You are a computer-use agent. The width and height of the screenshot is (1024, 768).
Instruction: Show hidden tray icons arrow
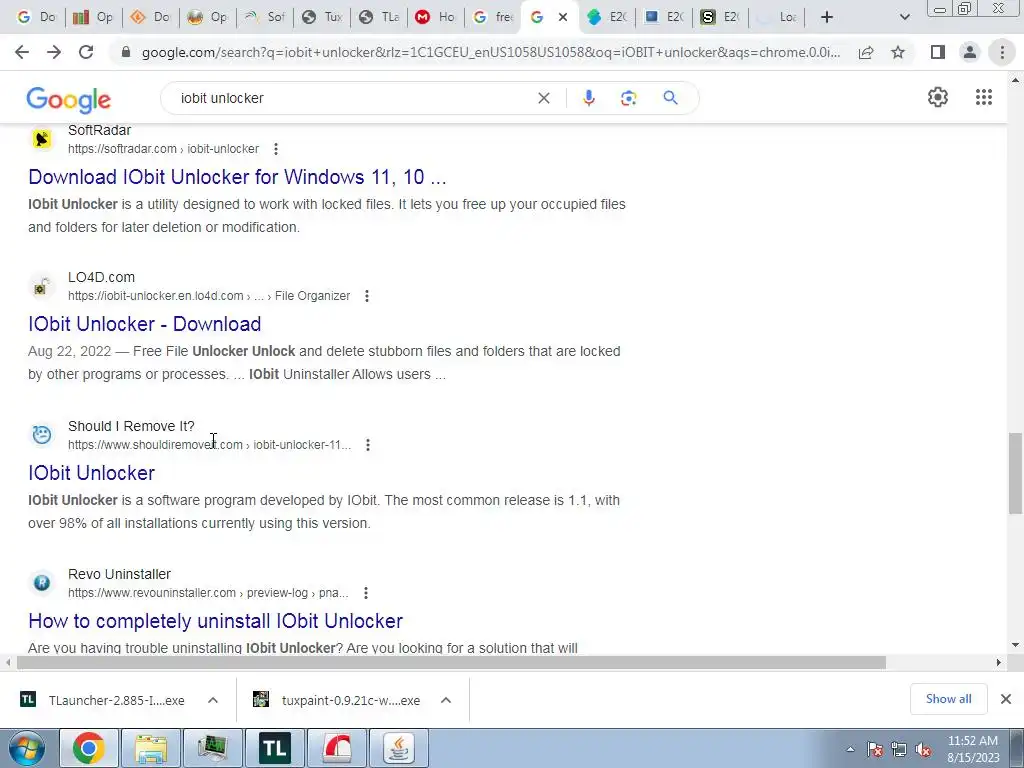[x=850, y=750]
